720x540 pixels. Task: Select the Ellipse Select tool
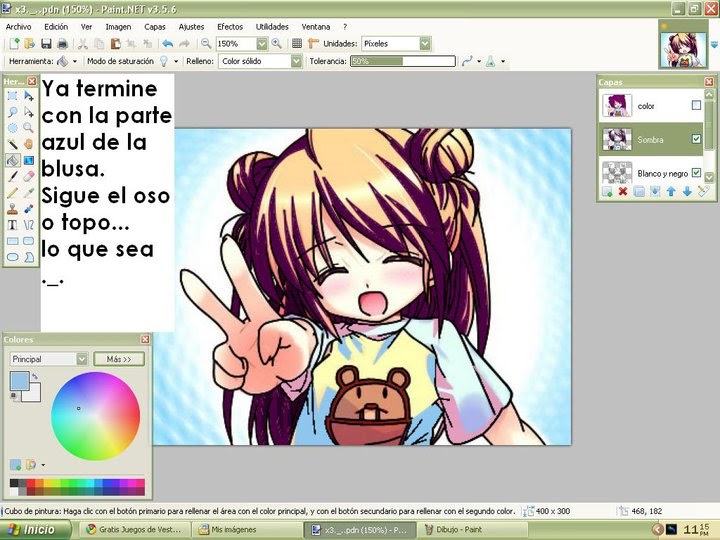pyautogui.click(x=12, y=128)
